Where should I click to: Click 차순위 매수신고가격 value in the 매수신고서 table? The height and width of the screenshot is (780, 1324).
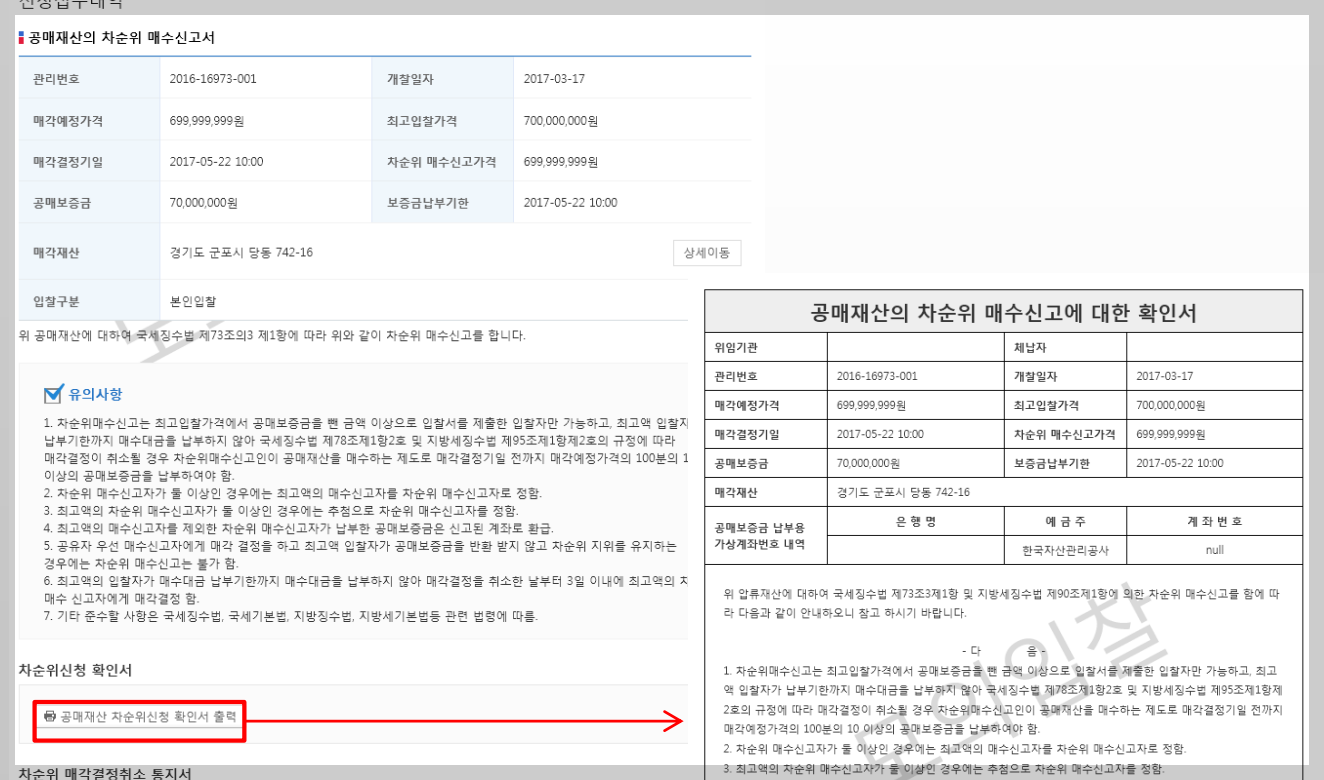pyautogui.click(x=561, y=161)
